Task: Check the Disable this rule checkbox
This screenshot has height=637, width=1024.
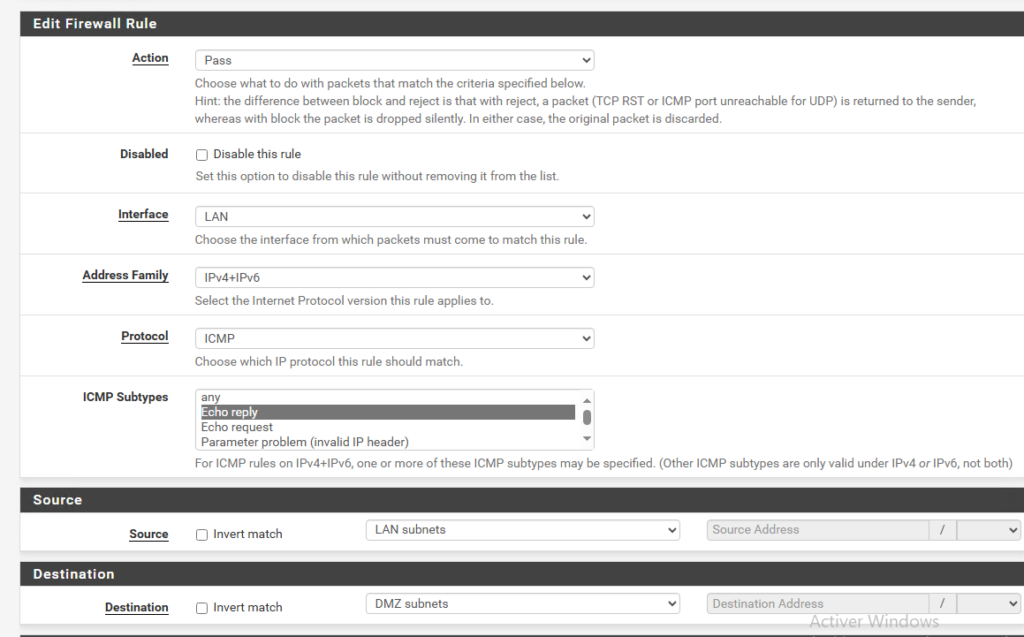Action: (201, 154)
